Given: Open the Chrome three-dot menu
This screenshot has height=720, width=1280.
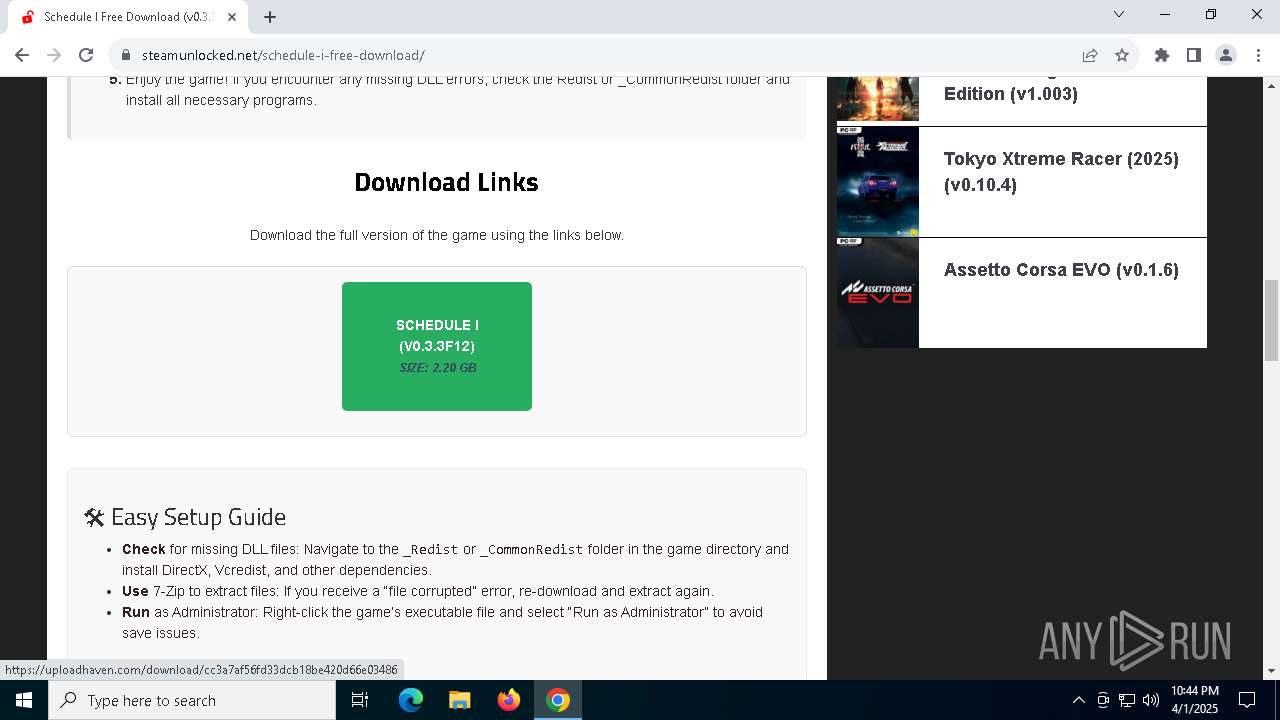Looking at the screenshot, I should pyautogui.click(x=1258, y=55).
